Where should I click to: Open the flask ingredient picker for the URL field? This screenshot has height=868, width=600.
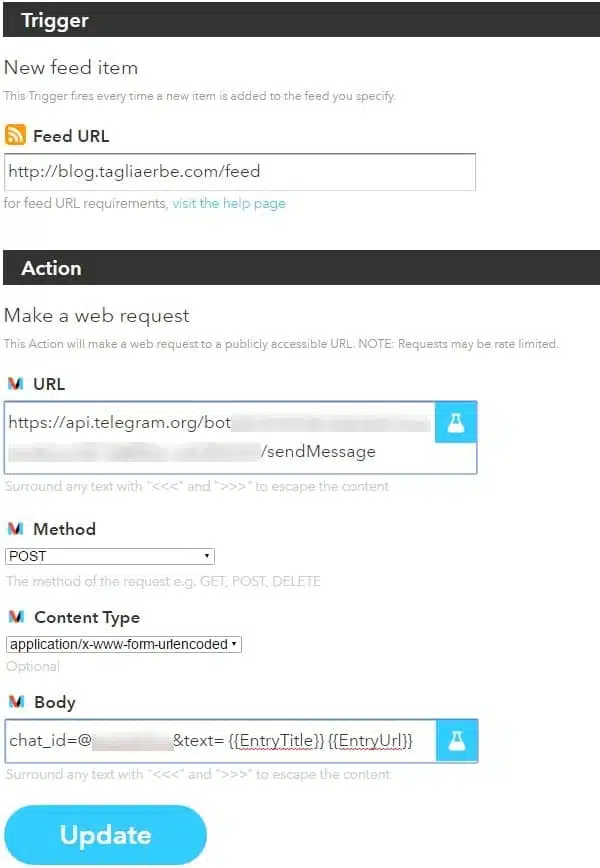457,423
